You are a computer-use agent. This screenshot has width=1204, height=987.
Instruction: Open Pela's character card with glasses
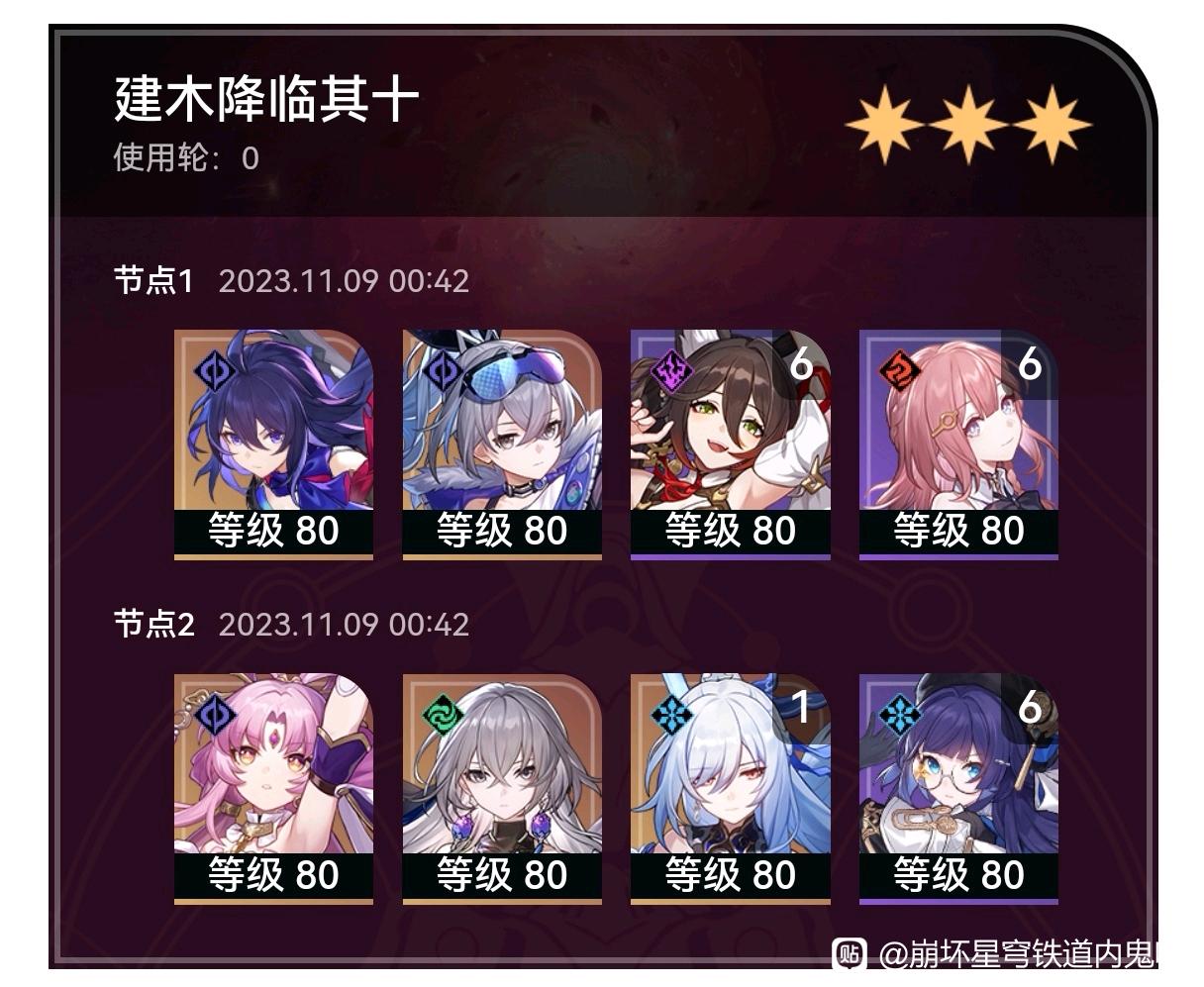[x=958, y=789]
